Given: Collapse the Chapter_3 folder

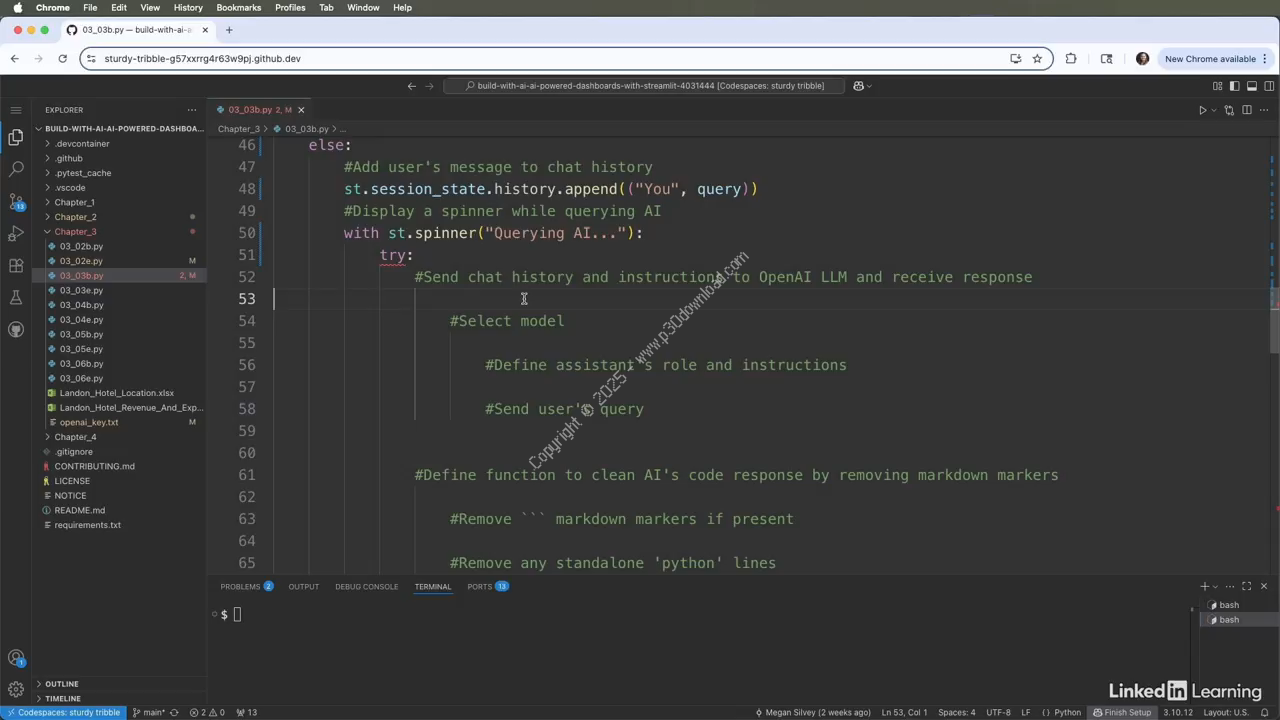Looking at the screenshot, I should [x=75, y=232].
